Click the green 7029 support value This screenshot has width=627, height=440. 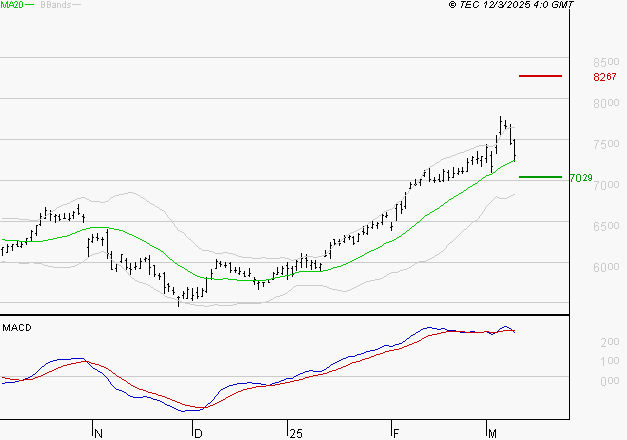[x=581, y=178]
